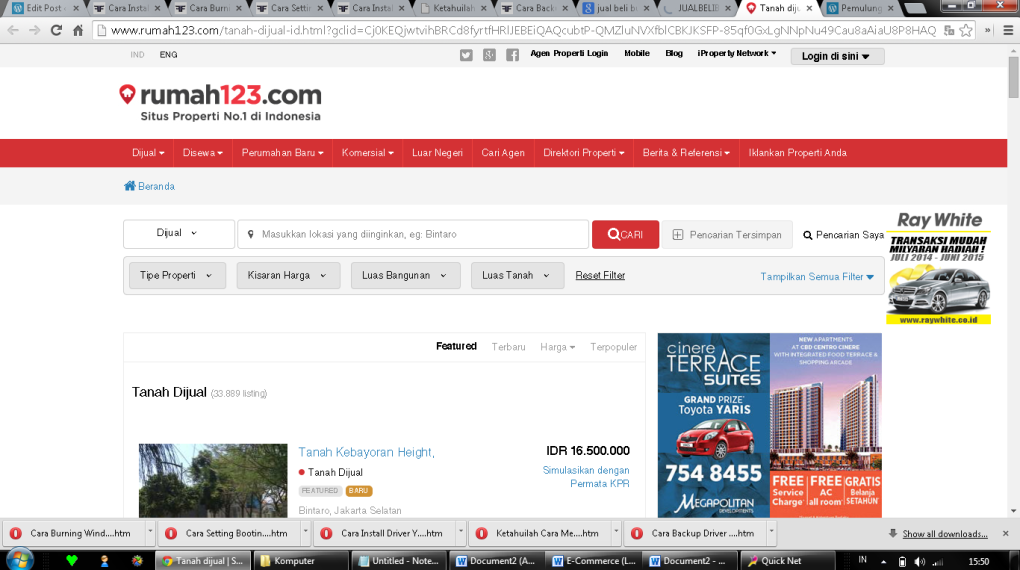1020x570 pixels.
Task: Expand the Luas Tanah filter
Action: click(x=517, y=275)
